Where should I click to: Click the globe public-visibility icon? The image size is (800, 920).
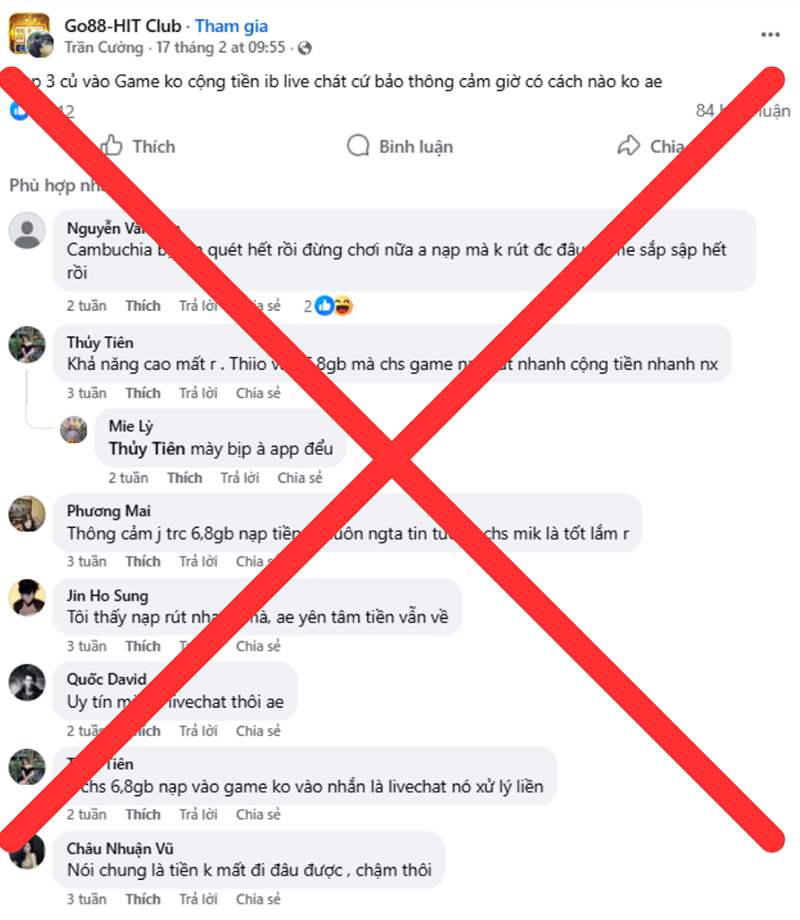pyautogui.click(x=305, y=48)
